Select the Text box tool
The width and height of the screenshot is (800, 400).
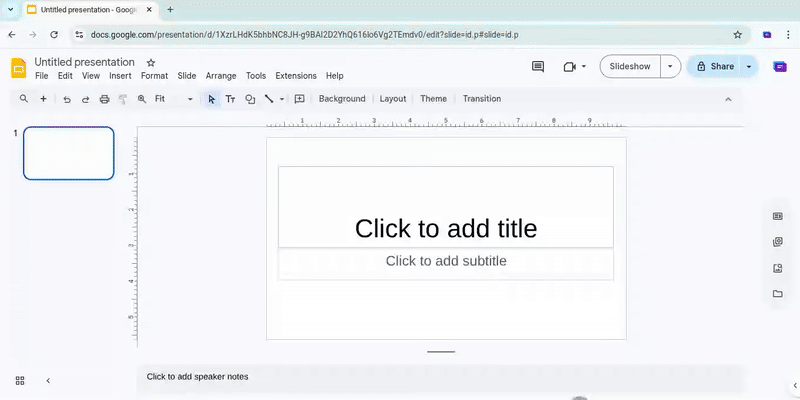(230, 99)
